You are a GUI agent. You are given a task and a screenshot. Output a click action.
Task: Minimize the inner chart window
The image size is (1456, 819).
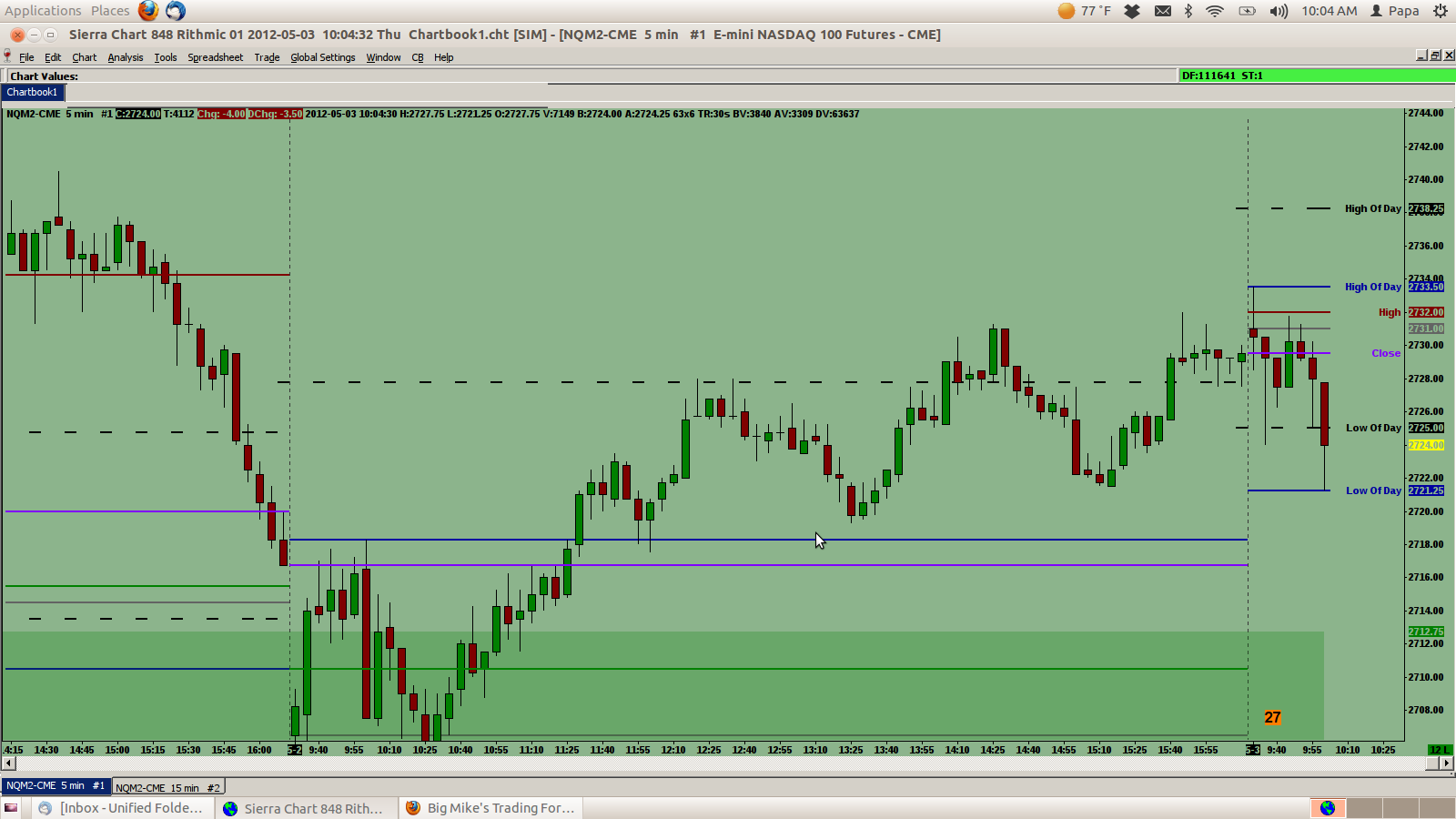pyautogui.click(x=1421, y=56)
